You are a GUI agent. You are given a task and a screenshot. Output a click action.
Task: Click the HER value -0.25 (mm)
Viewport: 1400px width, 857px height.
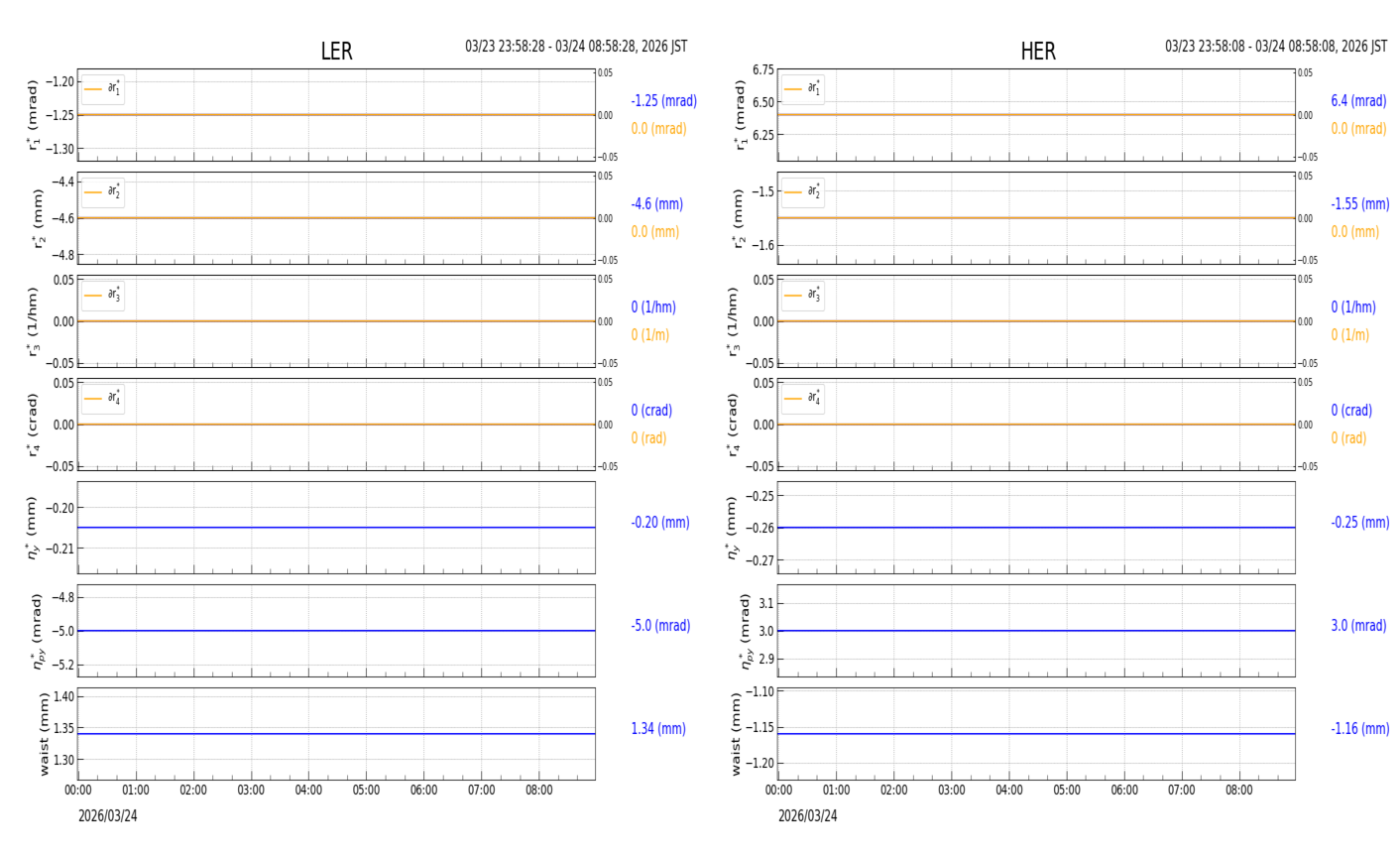point(1360,523)
